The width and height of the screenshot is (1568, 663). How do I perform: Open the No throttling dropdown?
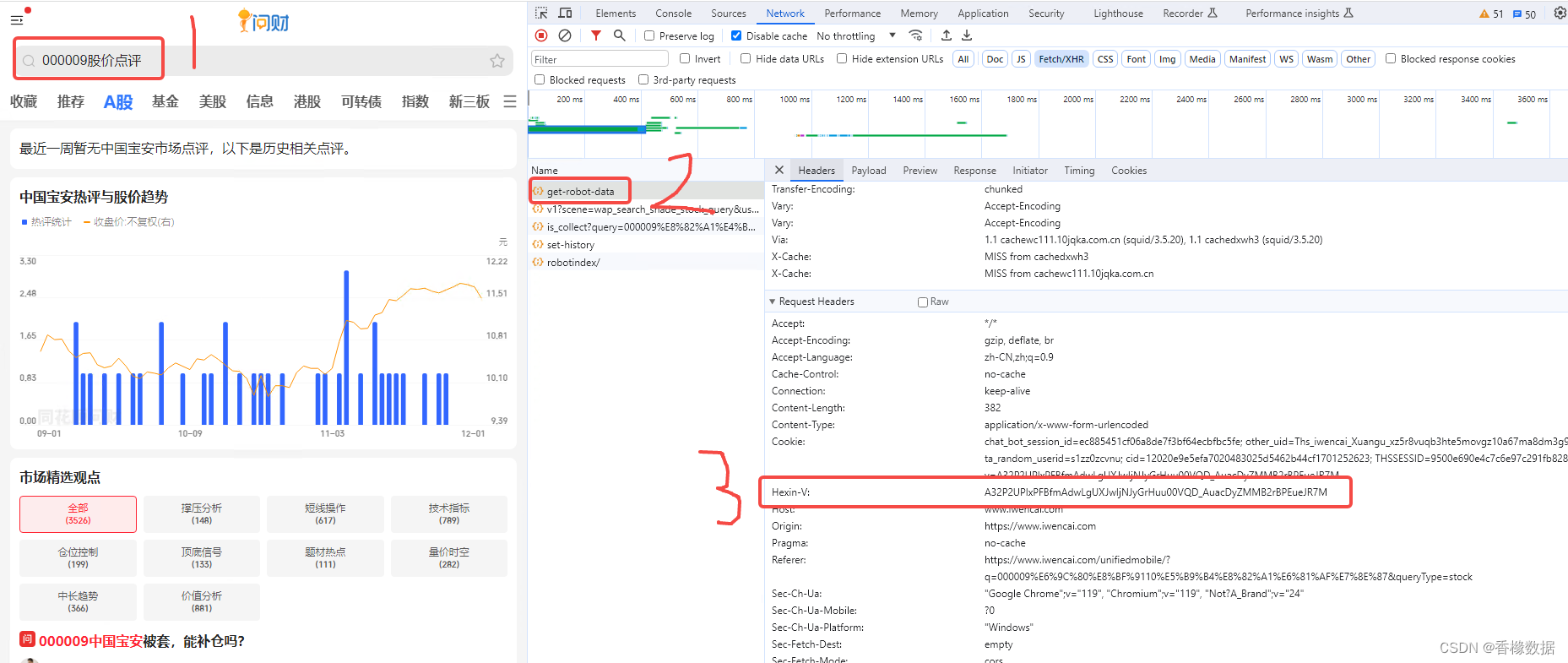856,35
